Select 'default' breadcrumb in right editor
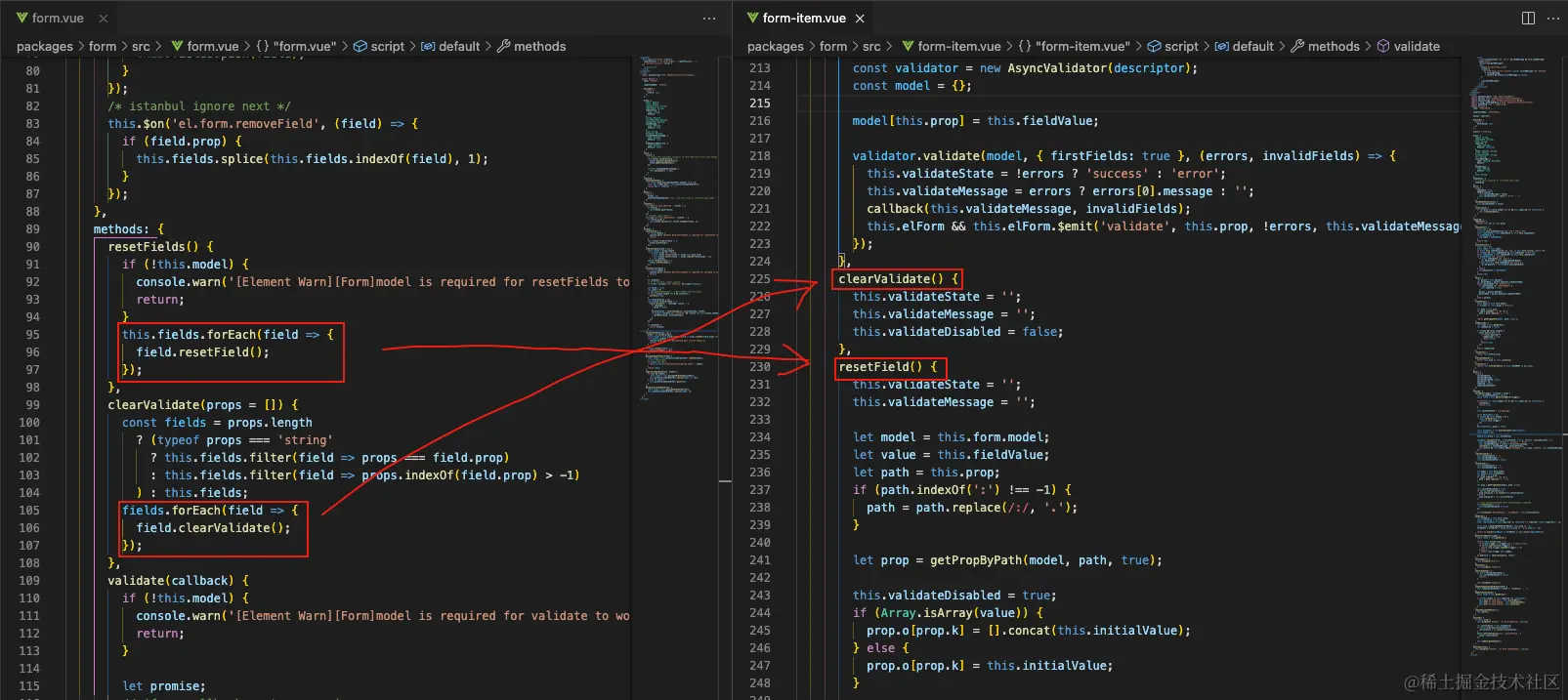The image size is (1568, 700). (x=1253, y=46)
